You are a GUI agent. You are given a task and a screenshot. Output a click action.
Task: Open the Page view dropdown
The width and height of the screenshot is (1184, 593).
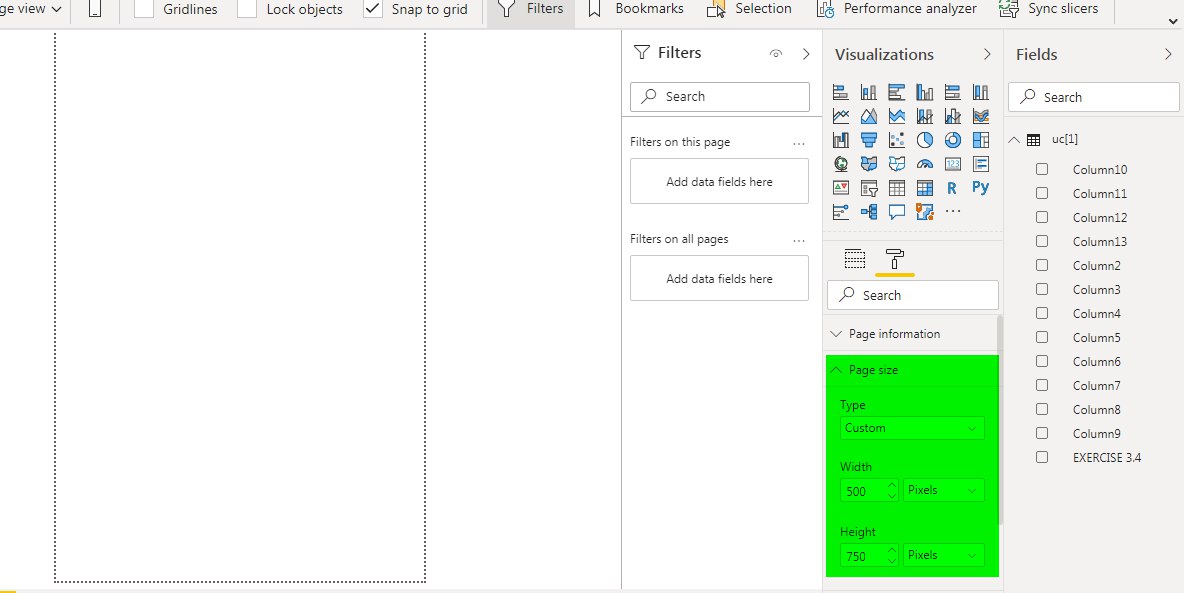[x=33, y=9]
